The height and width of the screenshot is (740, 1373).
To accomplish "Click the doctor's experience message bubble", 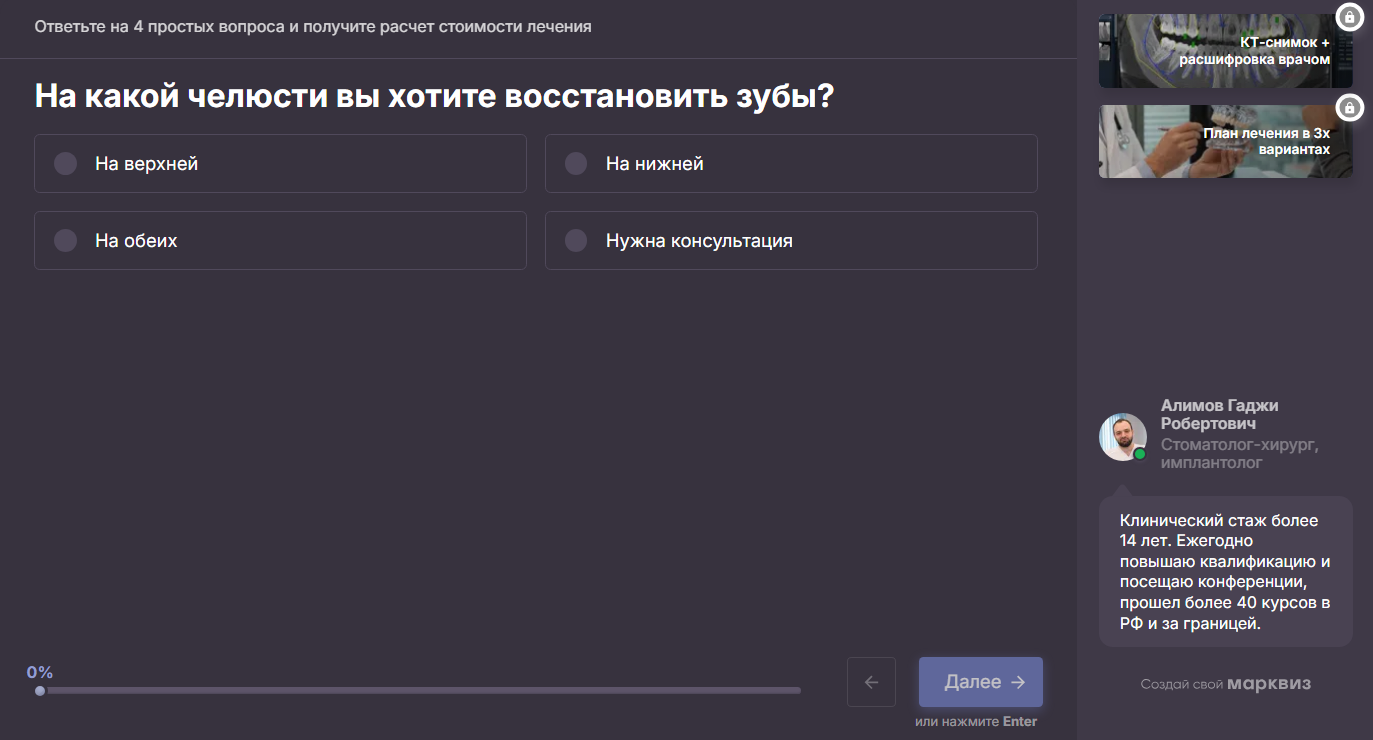I will click(x=1225, y=572).
